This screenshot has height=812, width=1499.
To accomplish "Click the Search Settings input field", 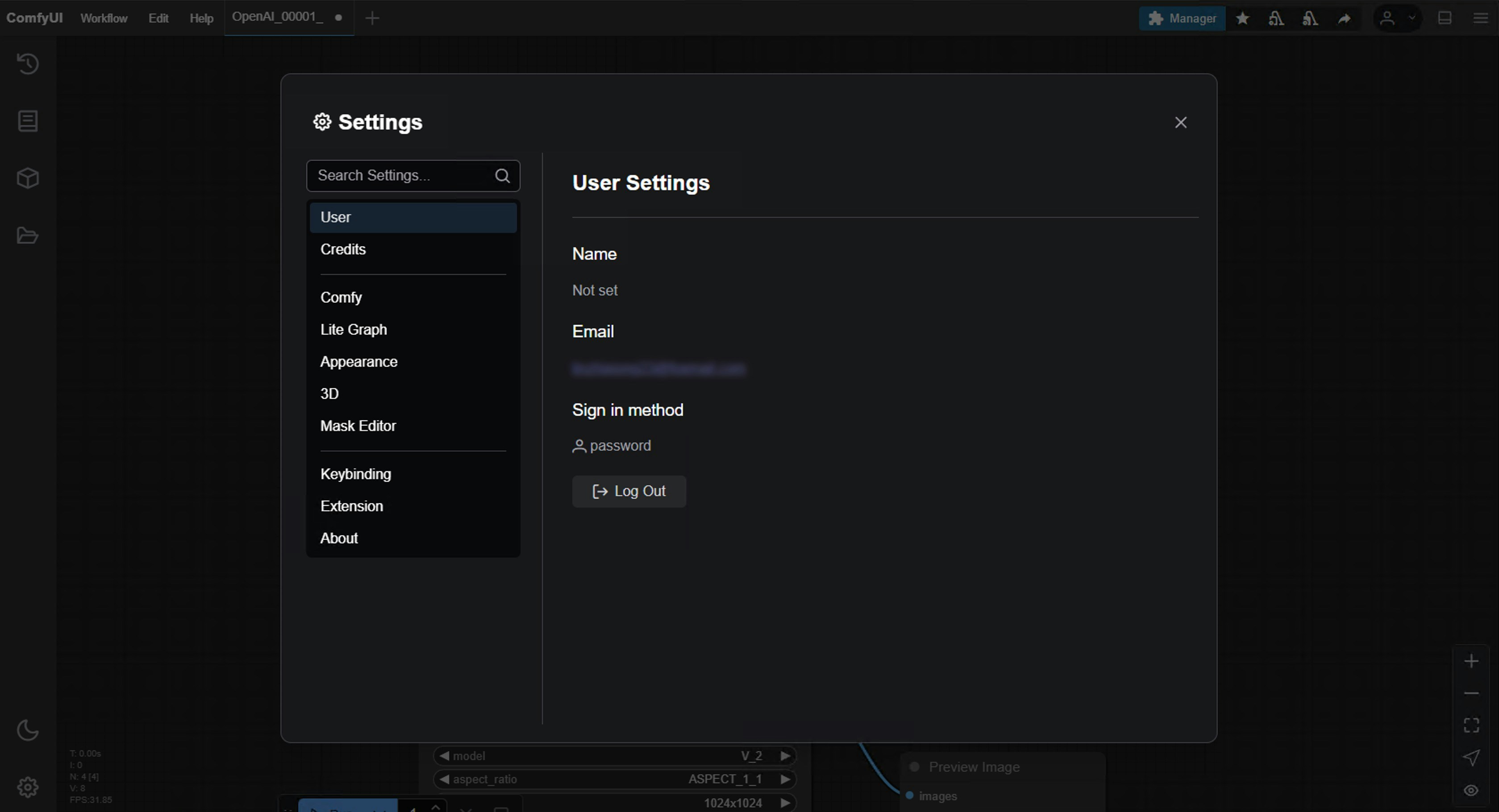I will (x=401, y=176).
